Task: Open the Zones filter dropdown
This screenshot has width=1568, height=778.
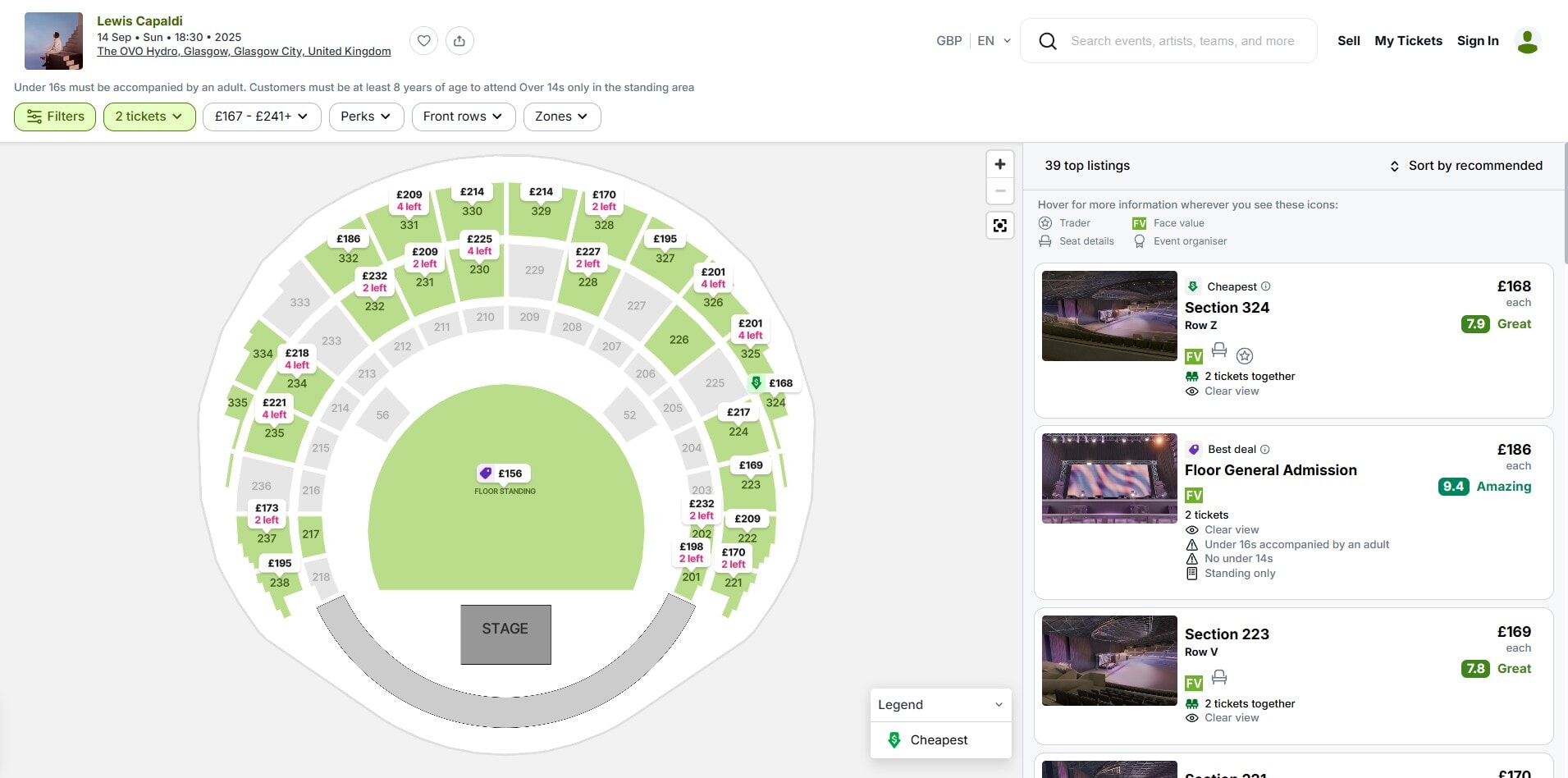Action: [562, 117]
